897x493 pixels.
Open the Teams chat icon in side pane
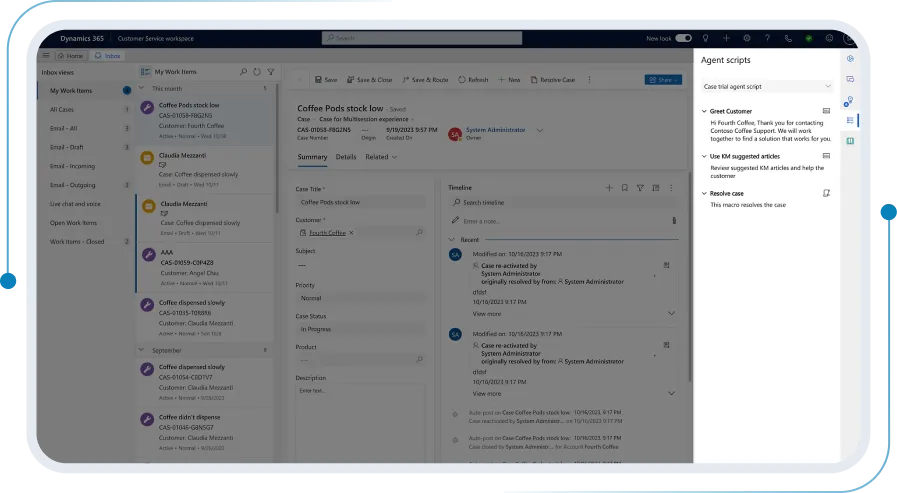point(850,79)
